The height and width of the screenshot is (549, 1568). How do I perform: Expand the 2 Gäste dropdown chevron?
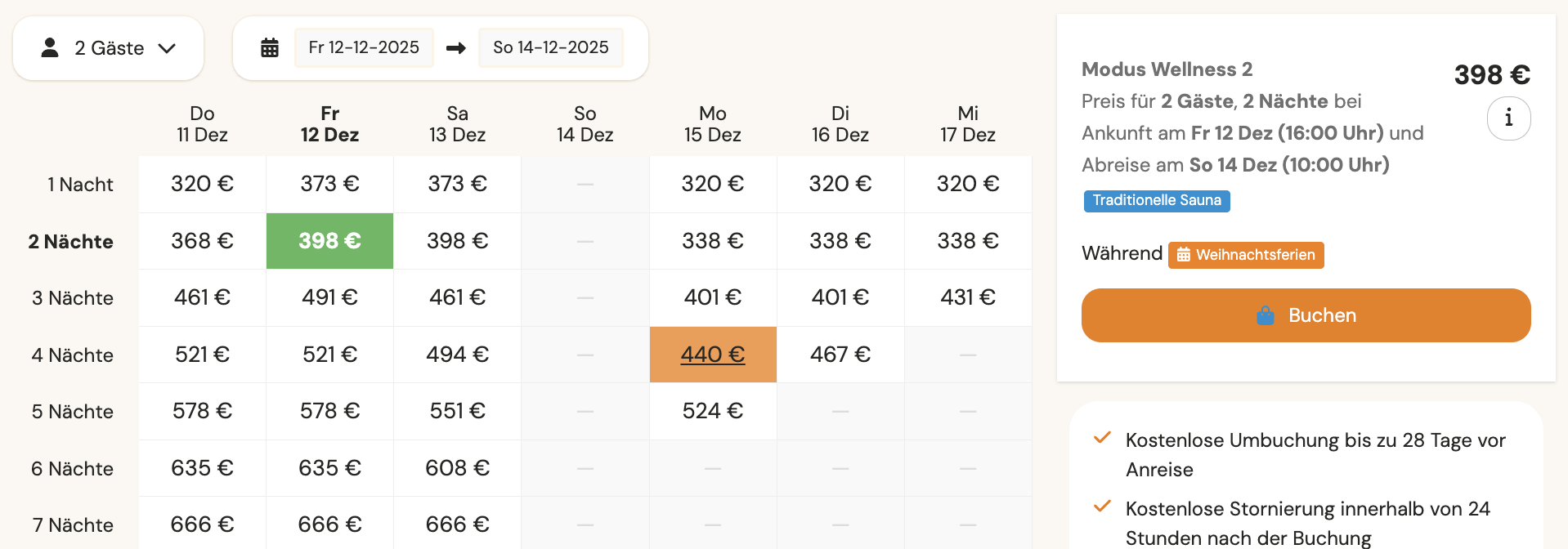[168, 48]
